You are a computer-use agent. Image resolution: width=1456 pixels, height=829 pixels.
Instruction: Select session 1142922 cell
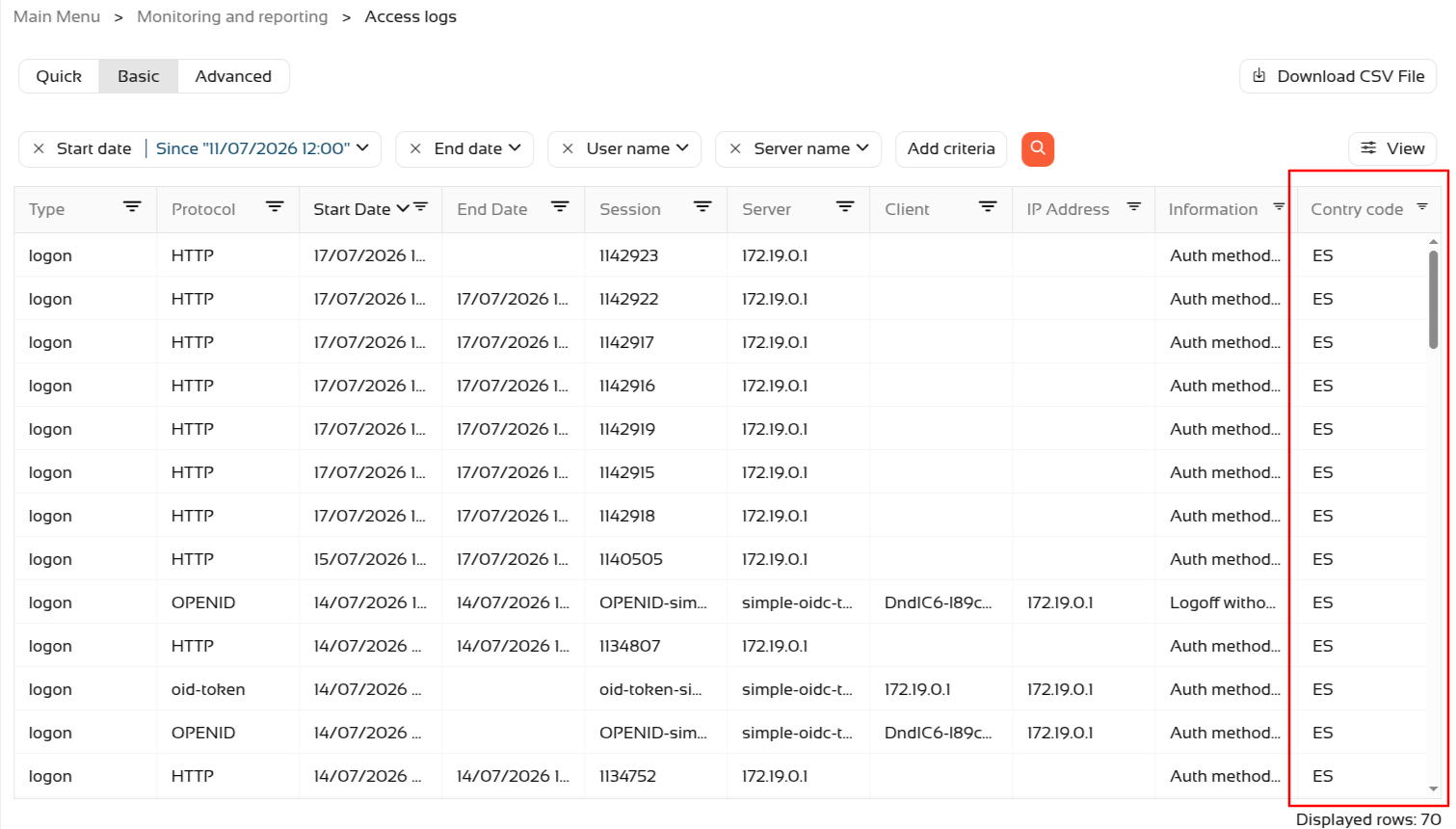pos(655,299)
